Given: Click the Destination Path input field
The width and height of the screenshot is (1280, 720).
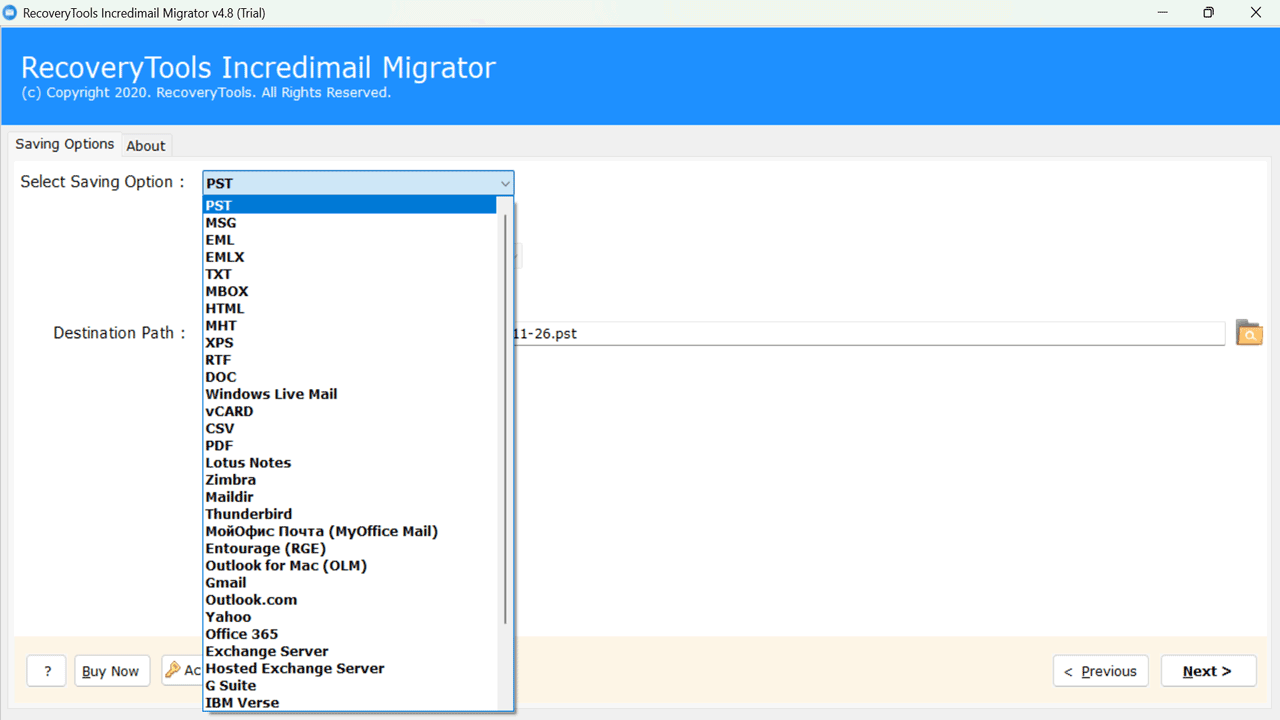Looking at the screenshot, I should [868, 333].
